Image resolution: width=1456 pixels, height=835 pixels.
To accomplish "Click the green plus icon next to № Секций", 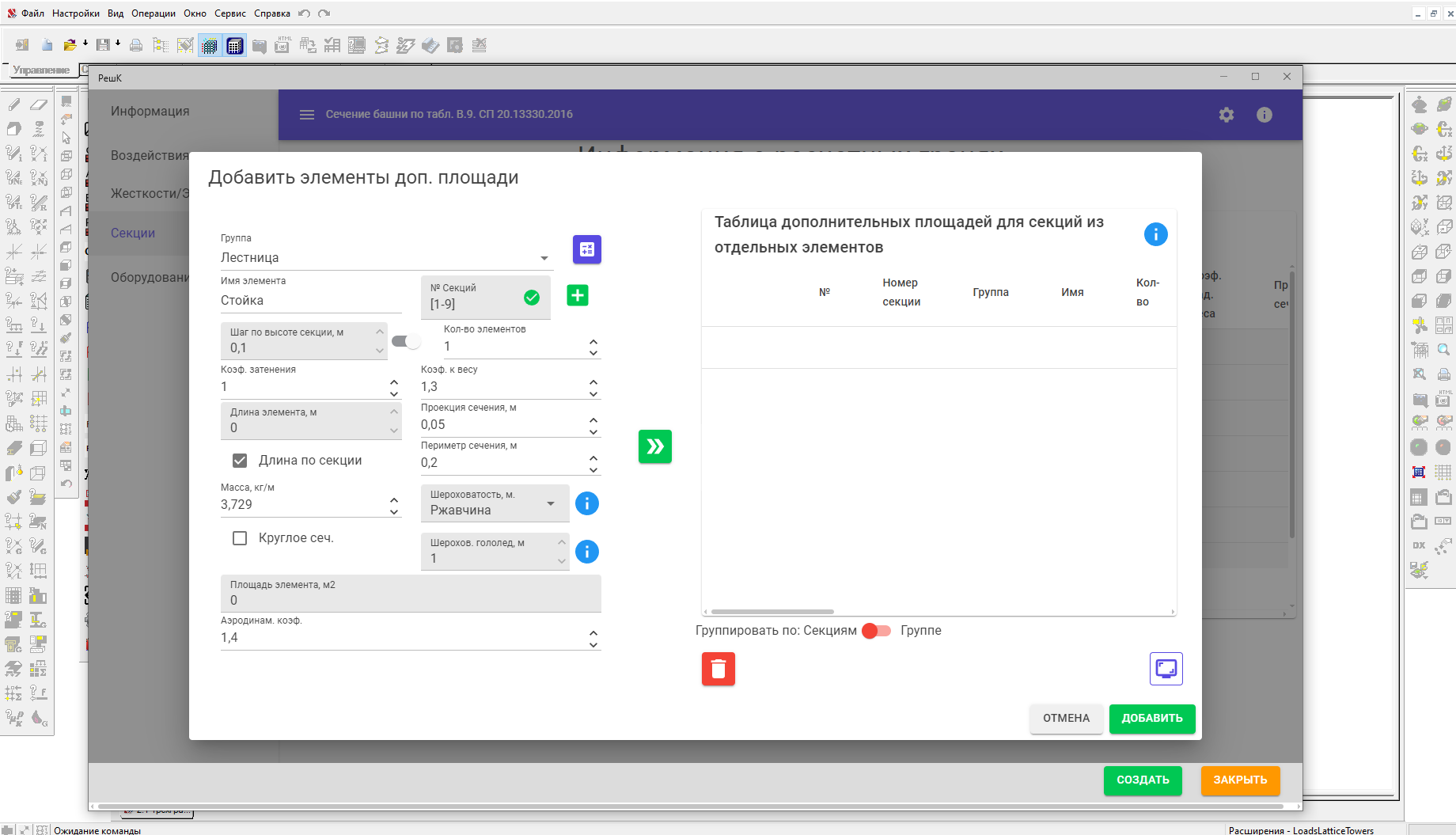I will coord(578,295).
